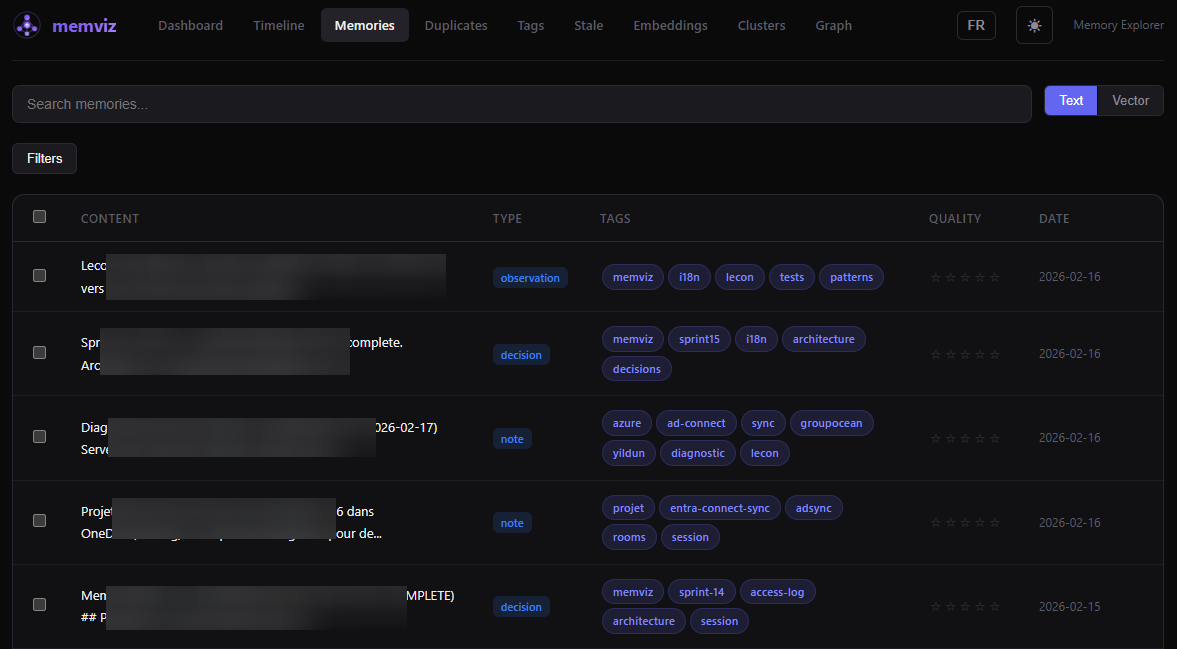Click the 'yildun' tag
Image resolution: width=1177 pixels, height=649 pixels.
click(x=629, y=453)
